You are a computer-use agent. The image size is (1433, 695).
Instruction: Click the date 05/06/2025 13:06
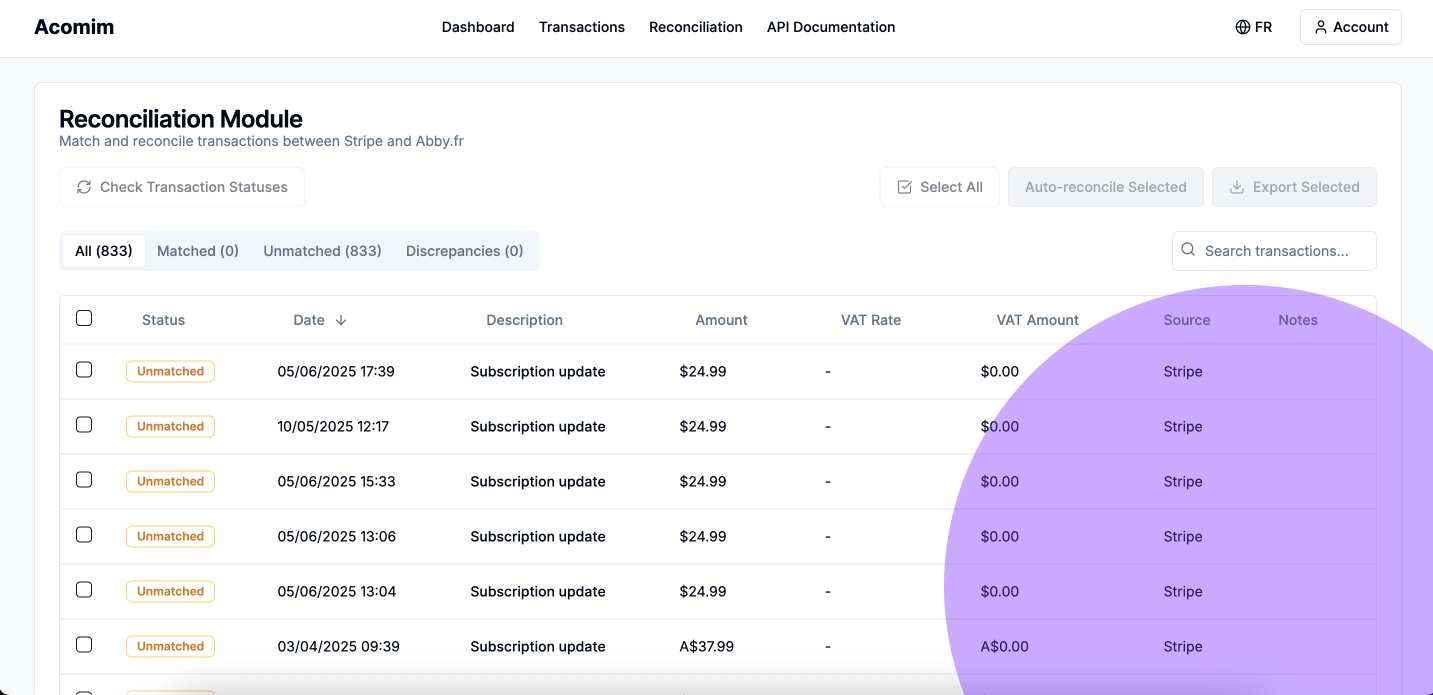pyautogui.click(x=337, y=536)
